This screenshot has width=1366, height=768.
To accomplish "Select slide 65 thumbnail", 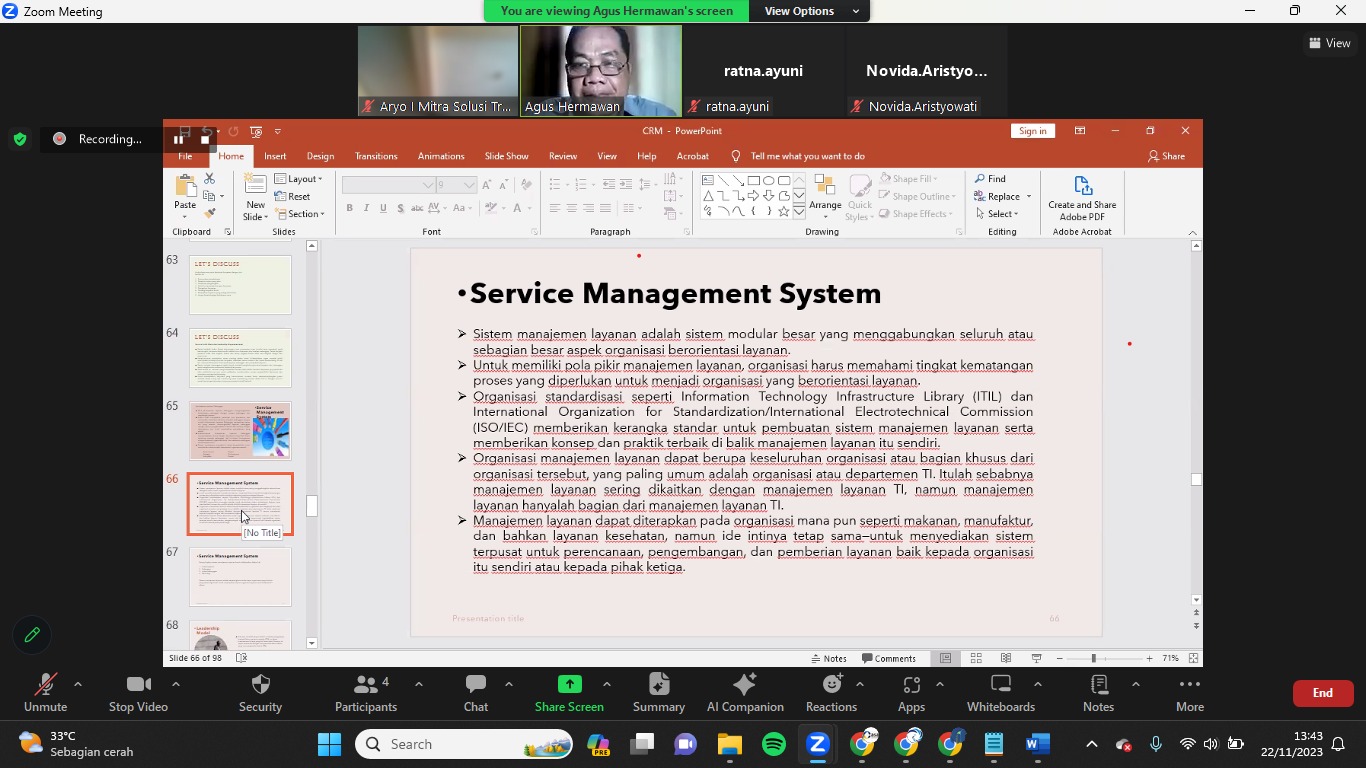I will (240, 431).
